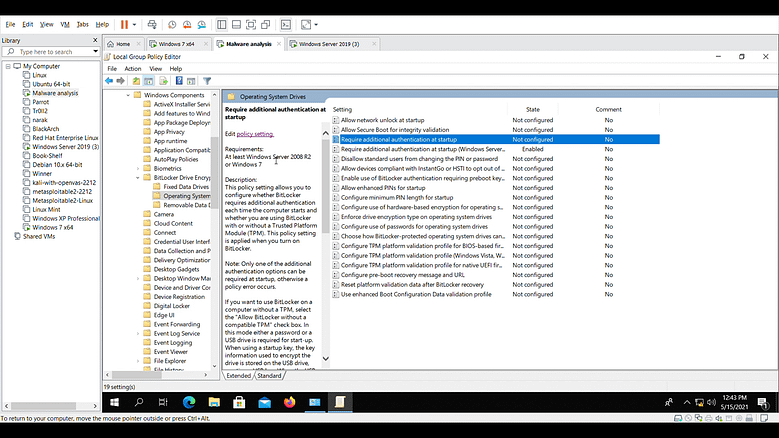This screenshot has width=779, height=438.
Task: Go up one level in the tree
Action: [136, 81]
